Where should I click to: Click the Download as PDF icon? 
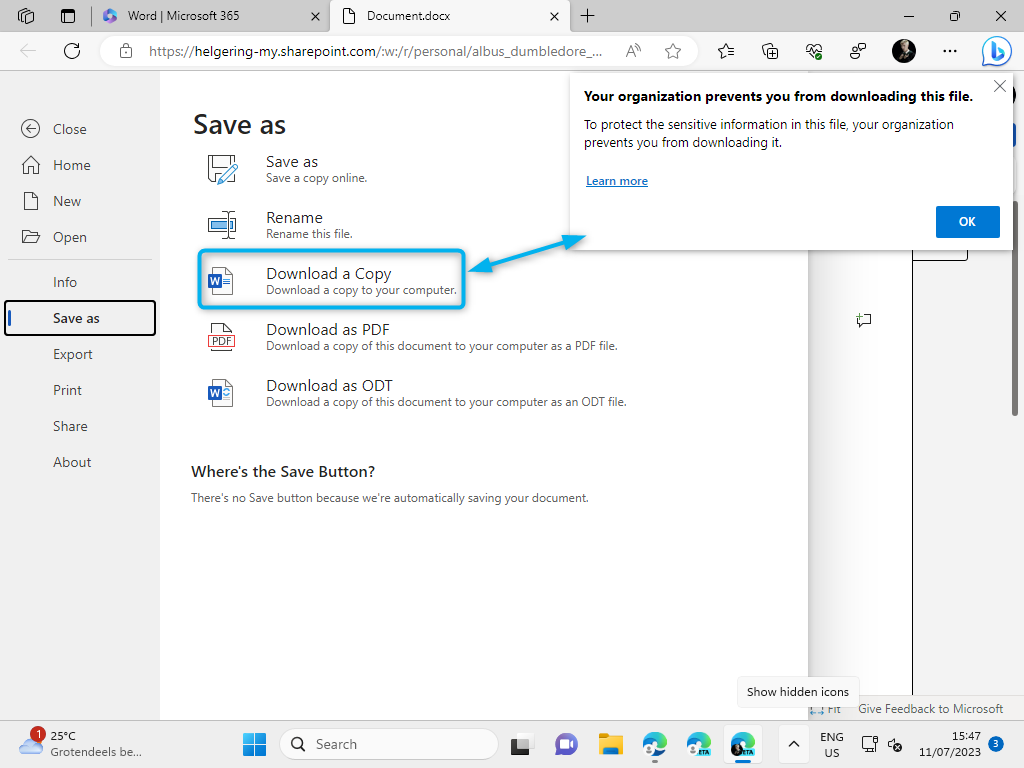pos(221,337)
